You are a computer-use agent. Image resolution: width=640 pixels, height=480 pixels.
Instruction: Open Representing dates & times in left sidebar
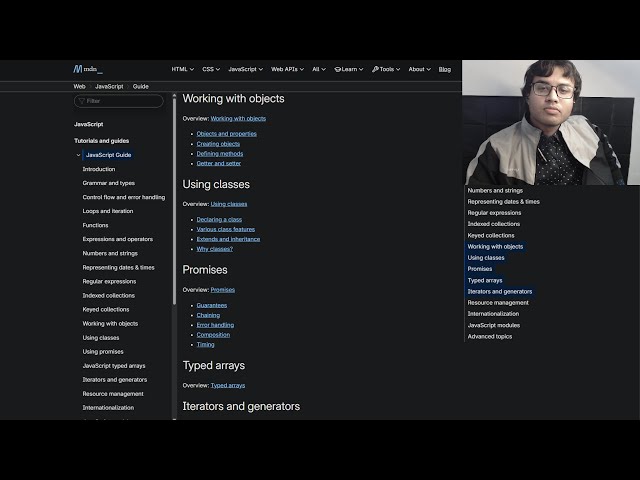(x=118, y=268)
